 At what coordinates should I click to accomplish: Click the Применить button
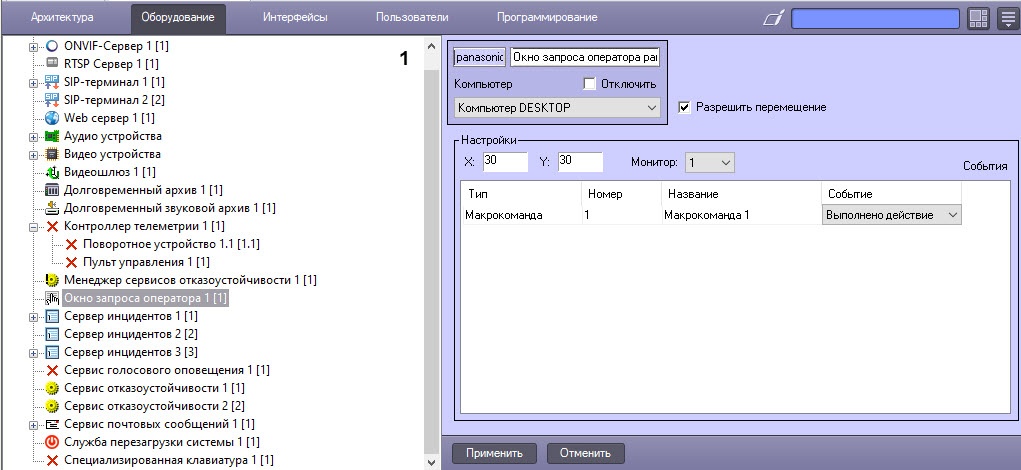(x=494, y=453)
